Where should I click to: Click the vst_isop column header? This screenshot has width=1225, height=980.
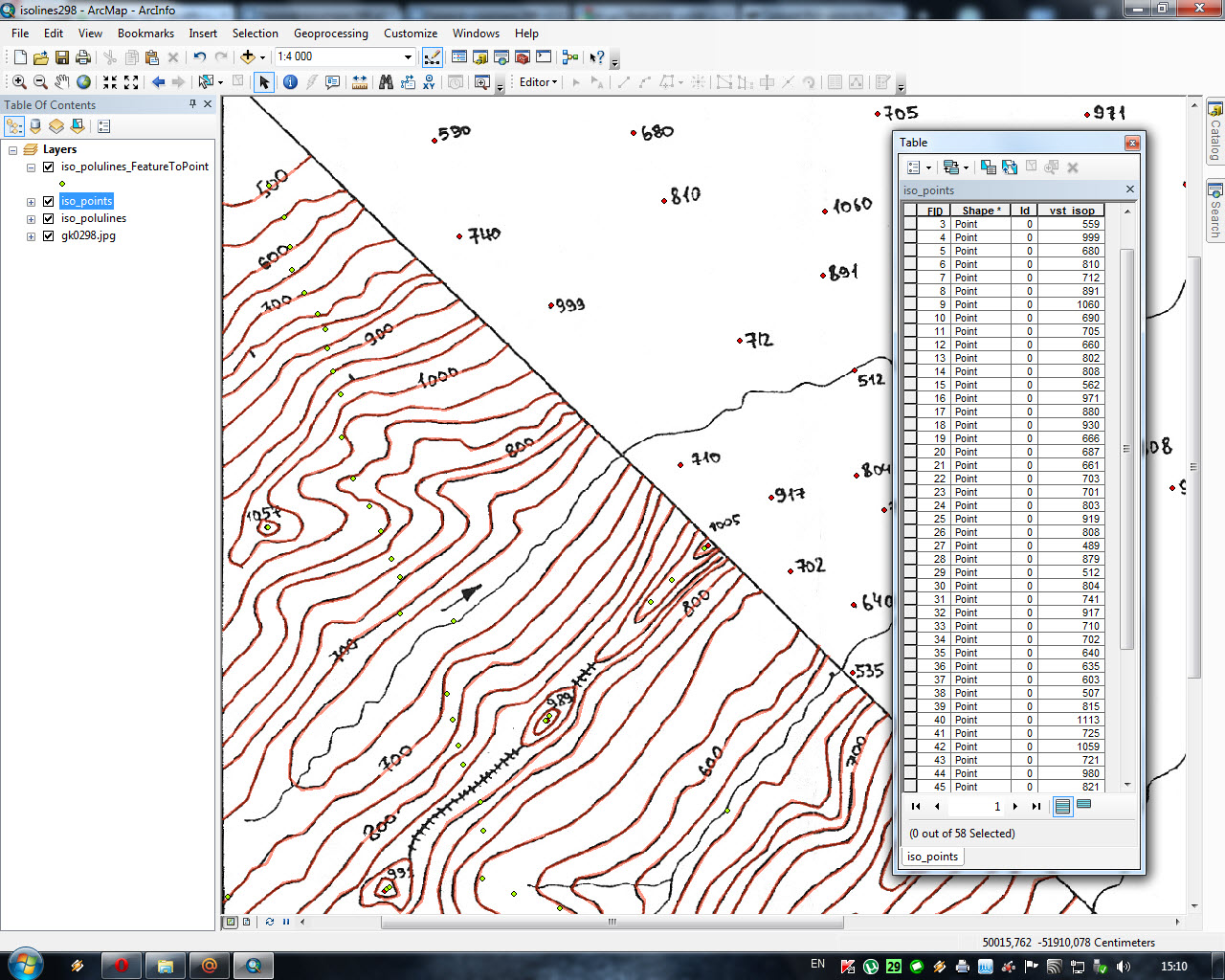1071,211
